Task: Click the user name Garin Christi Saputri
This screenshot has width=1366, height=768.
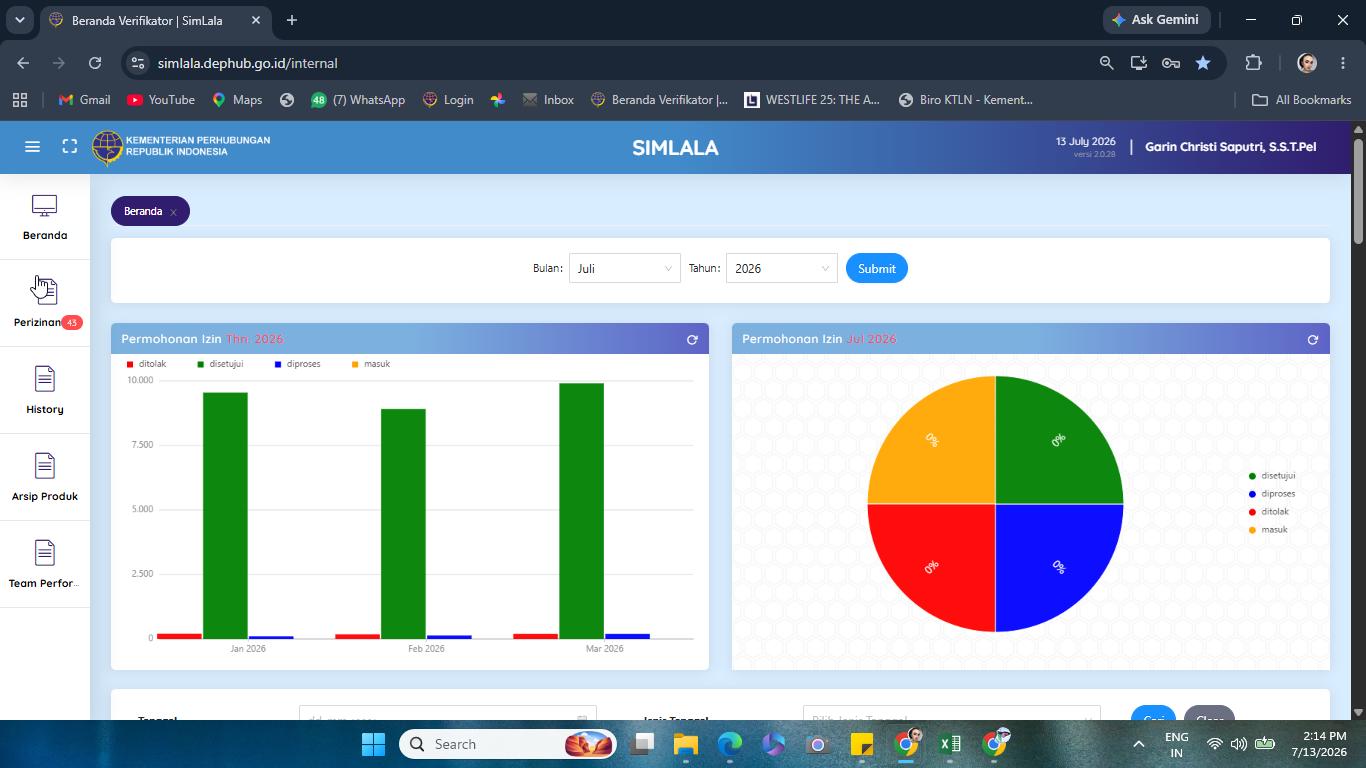Action: pos(1230,147)
